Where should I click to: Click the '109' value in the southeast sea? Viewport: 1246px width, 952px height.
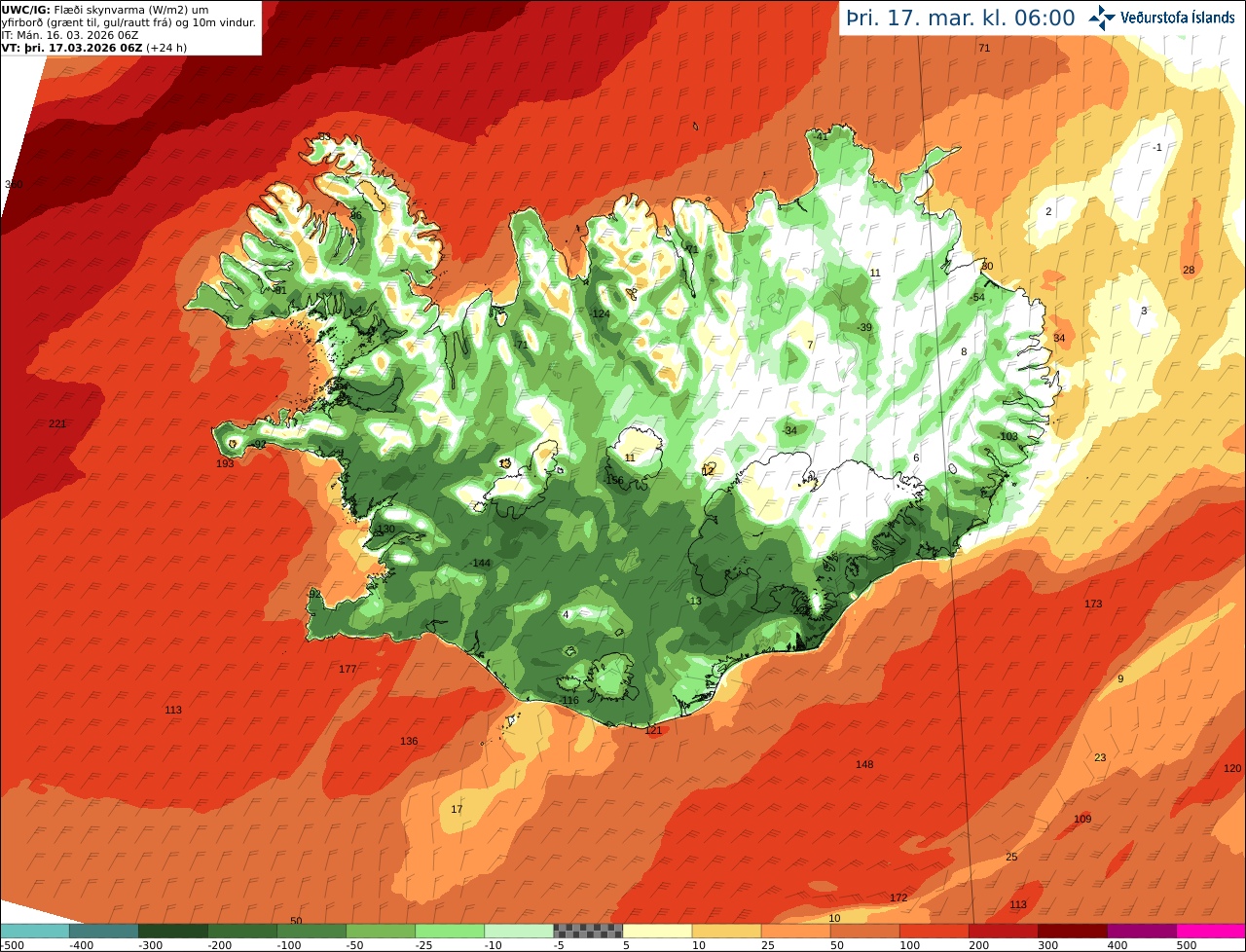[1082, 819]
